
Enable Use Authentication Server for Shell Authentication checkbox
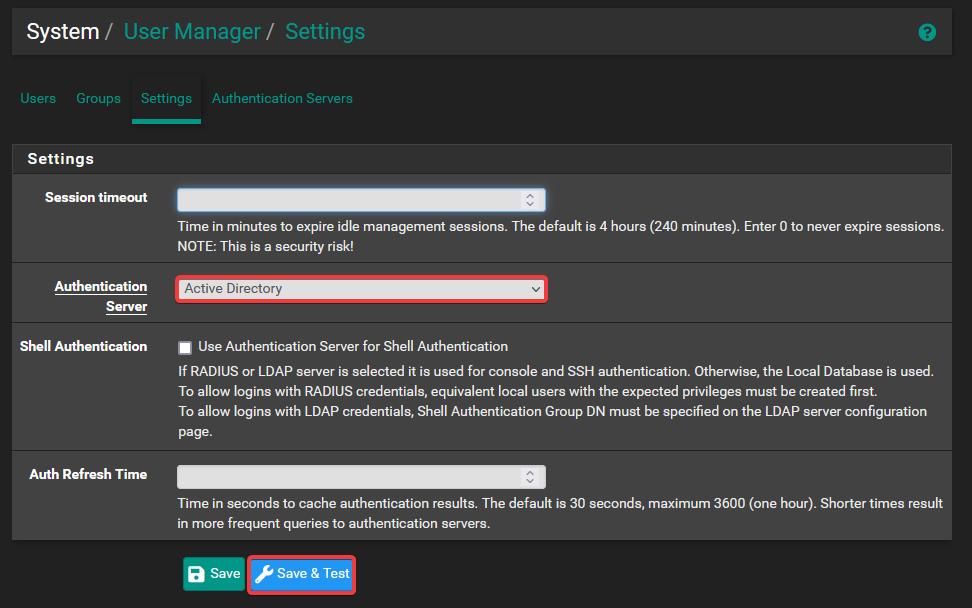click(x=185, y=348)
